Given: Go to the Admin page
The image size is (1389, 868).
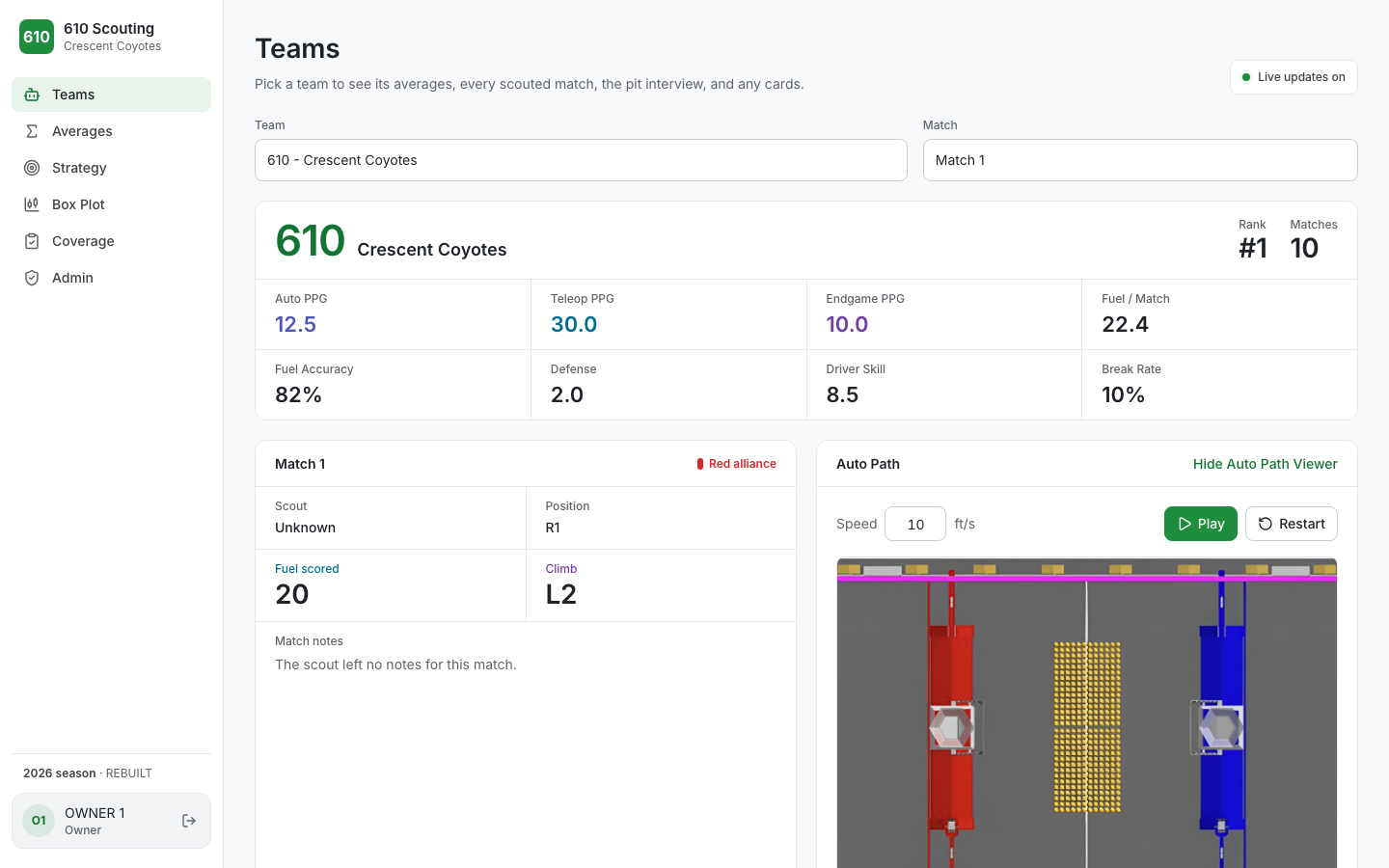Looking at the screenshot, I should 111,278.
